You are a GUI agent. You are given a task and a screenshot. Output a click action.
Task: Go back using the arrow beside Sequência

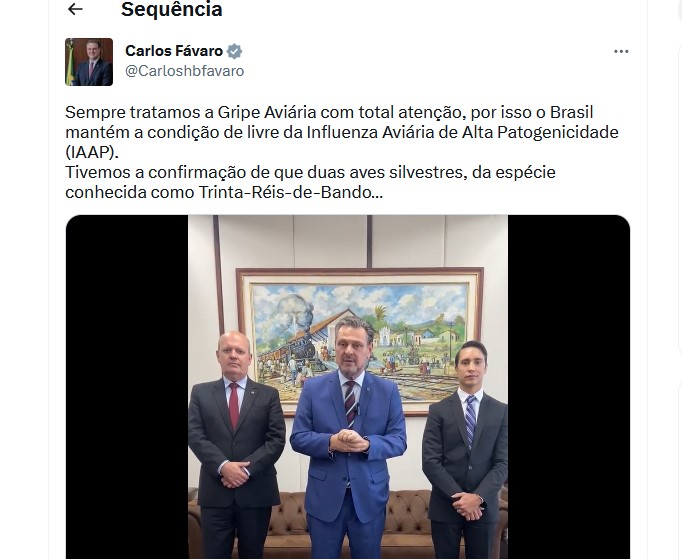point(75,9)
